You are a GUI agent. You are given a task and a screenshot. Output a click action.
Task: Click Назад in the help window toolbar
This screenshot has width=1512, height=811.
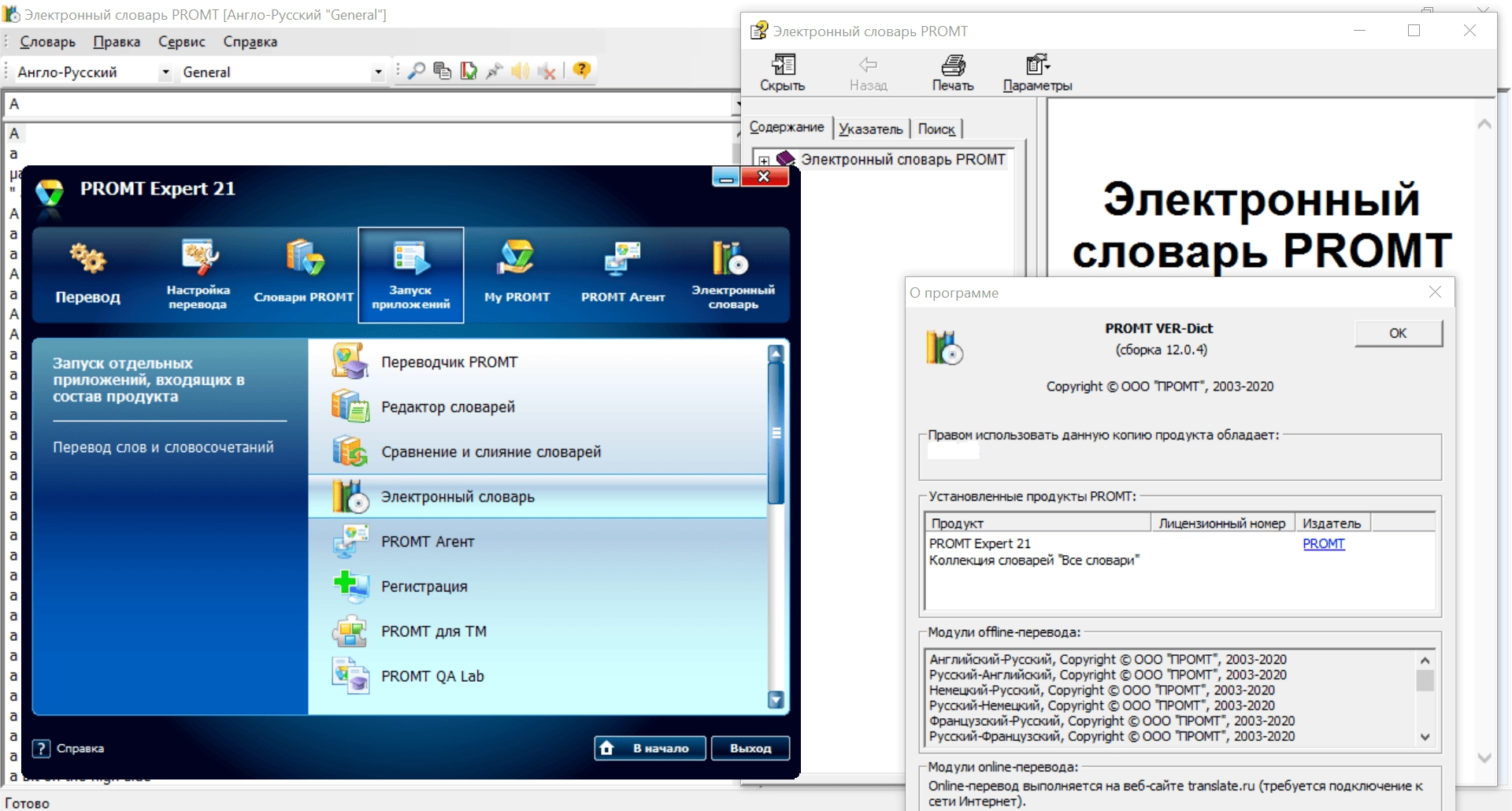[x=868, y=72]
